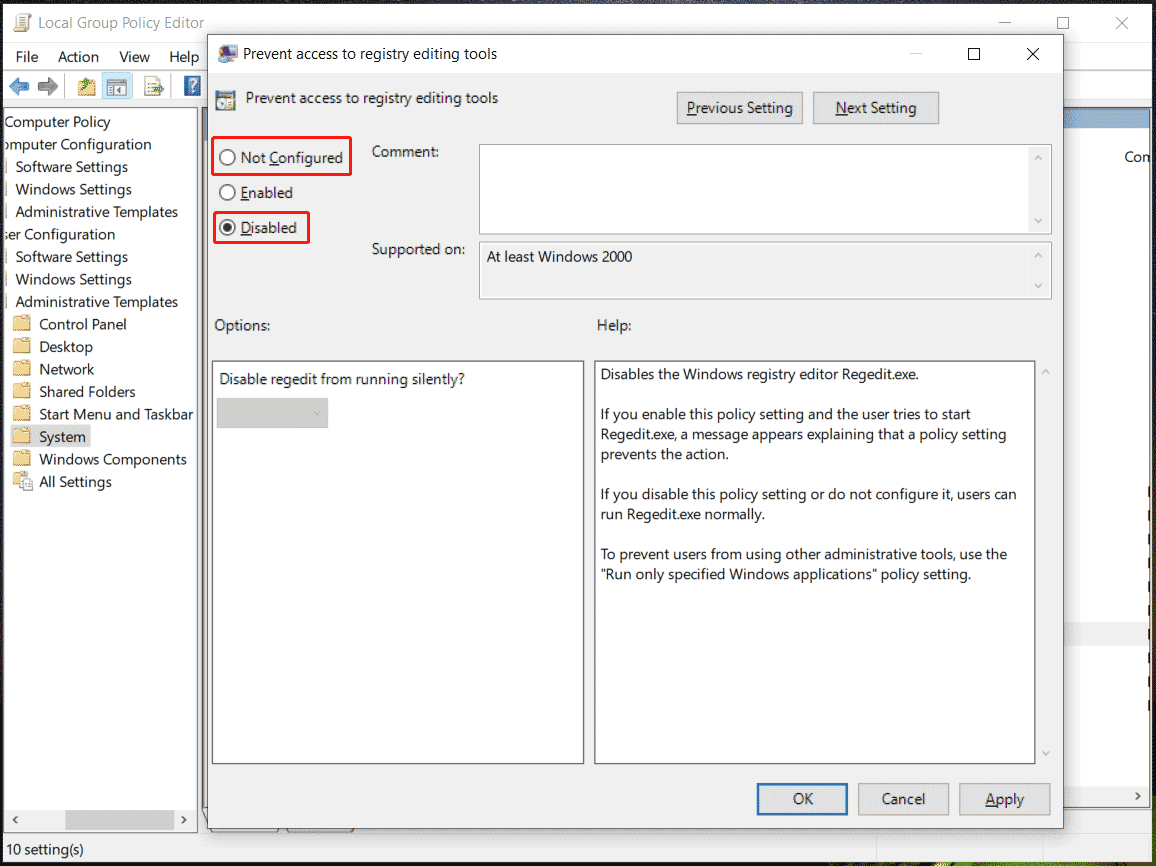Click the Network folder icon in the sidebar
The width and height of the screenshot is (1156, 866).
tap(22, 368)
